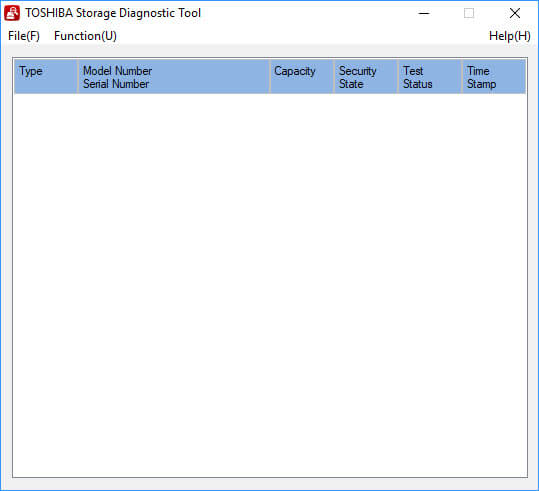Click divider between Test Status and Time Stamp
Image resolution: width=539 pixels, height=491 pixels.
coord(462,76)
